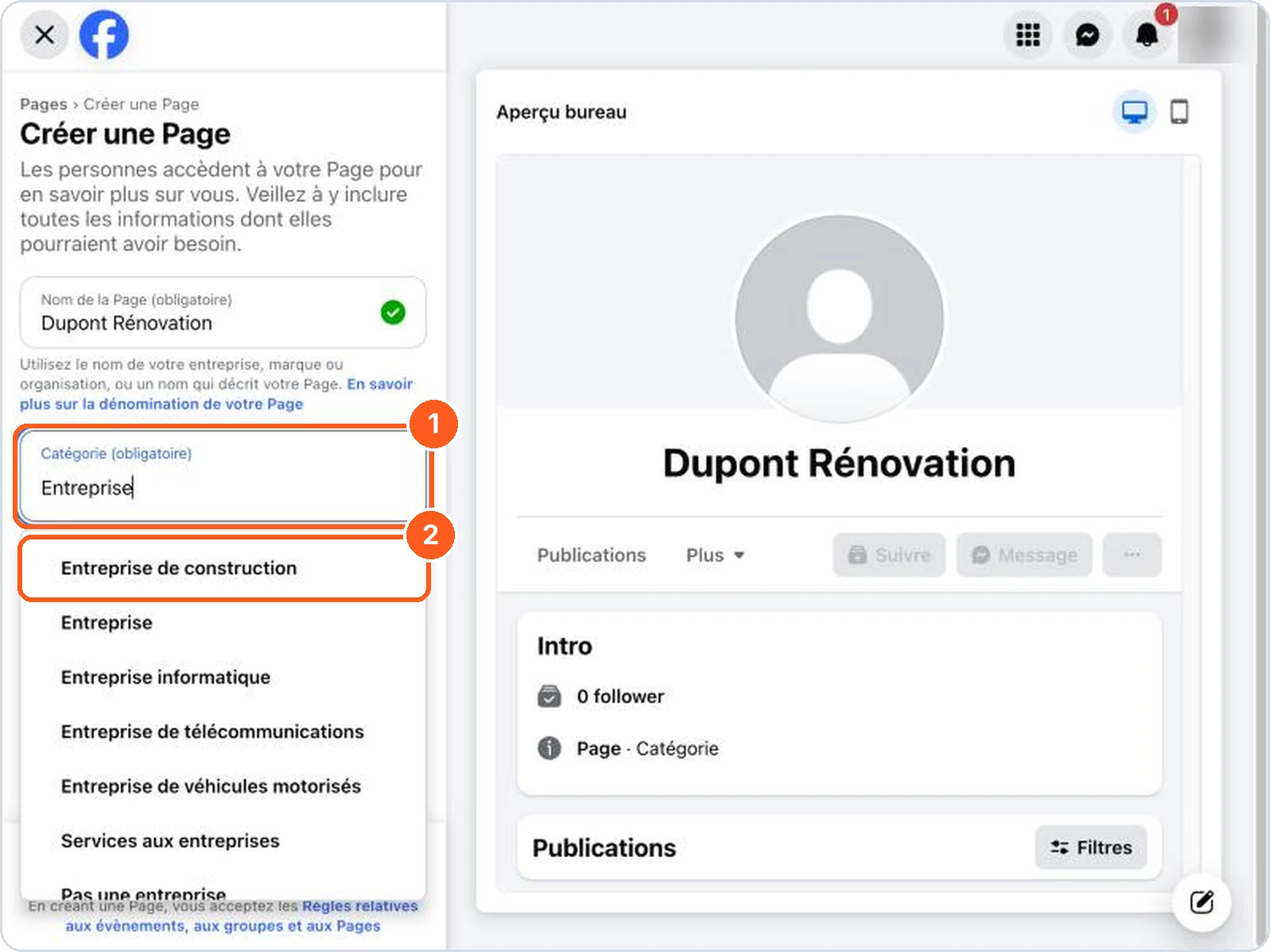Screen dimensions: 1270x952
Task: Click the edit pencil floating icon
Action: point(1202,902)
